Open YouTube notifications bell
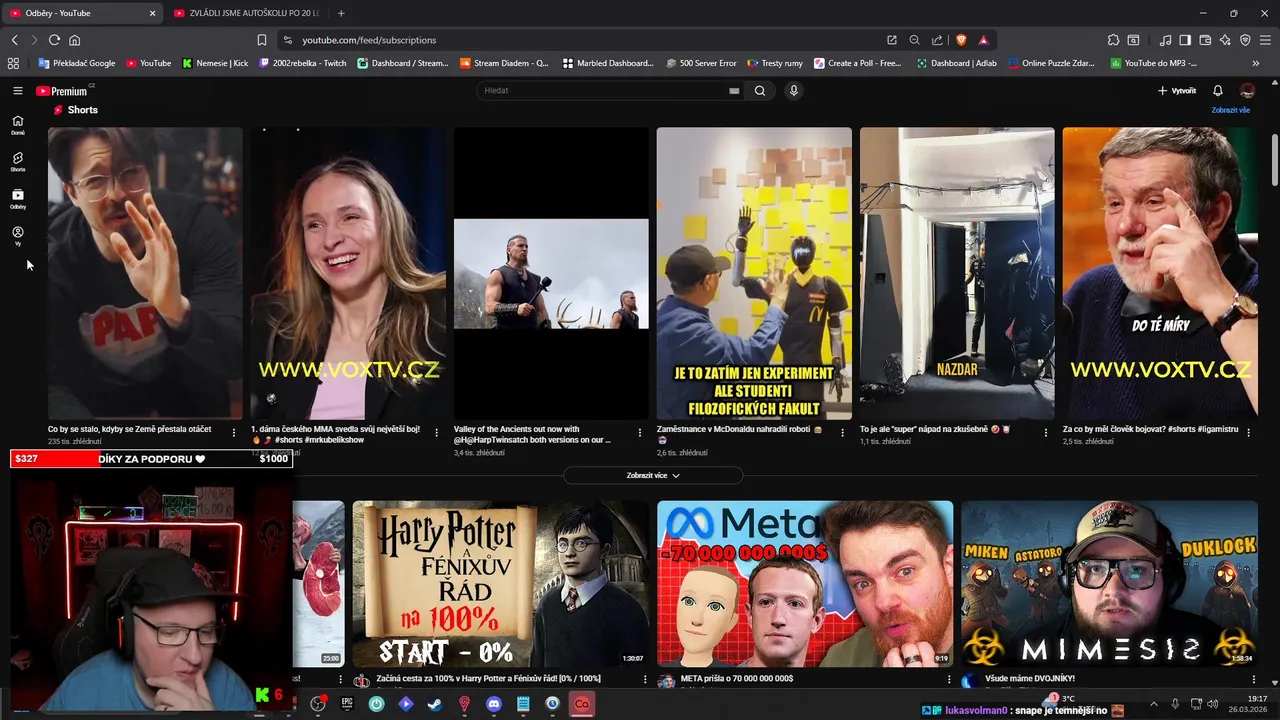 1217,91
